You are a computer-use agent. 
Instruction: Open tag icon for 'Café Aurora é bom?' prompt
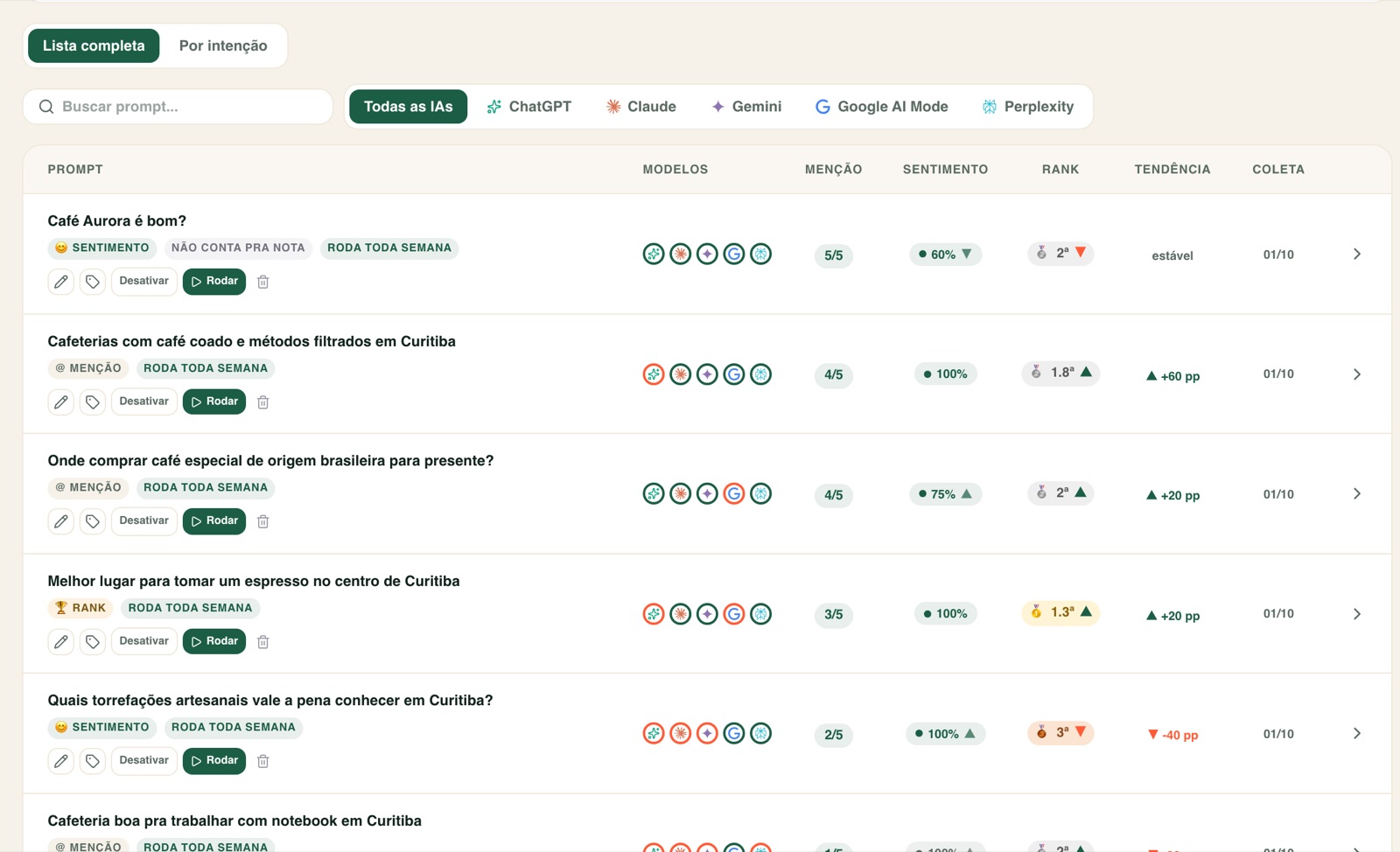click(x=92, y=282)
